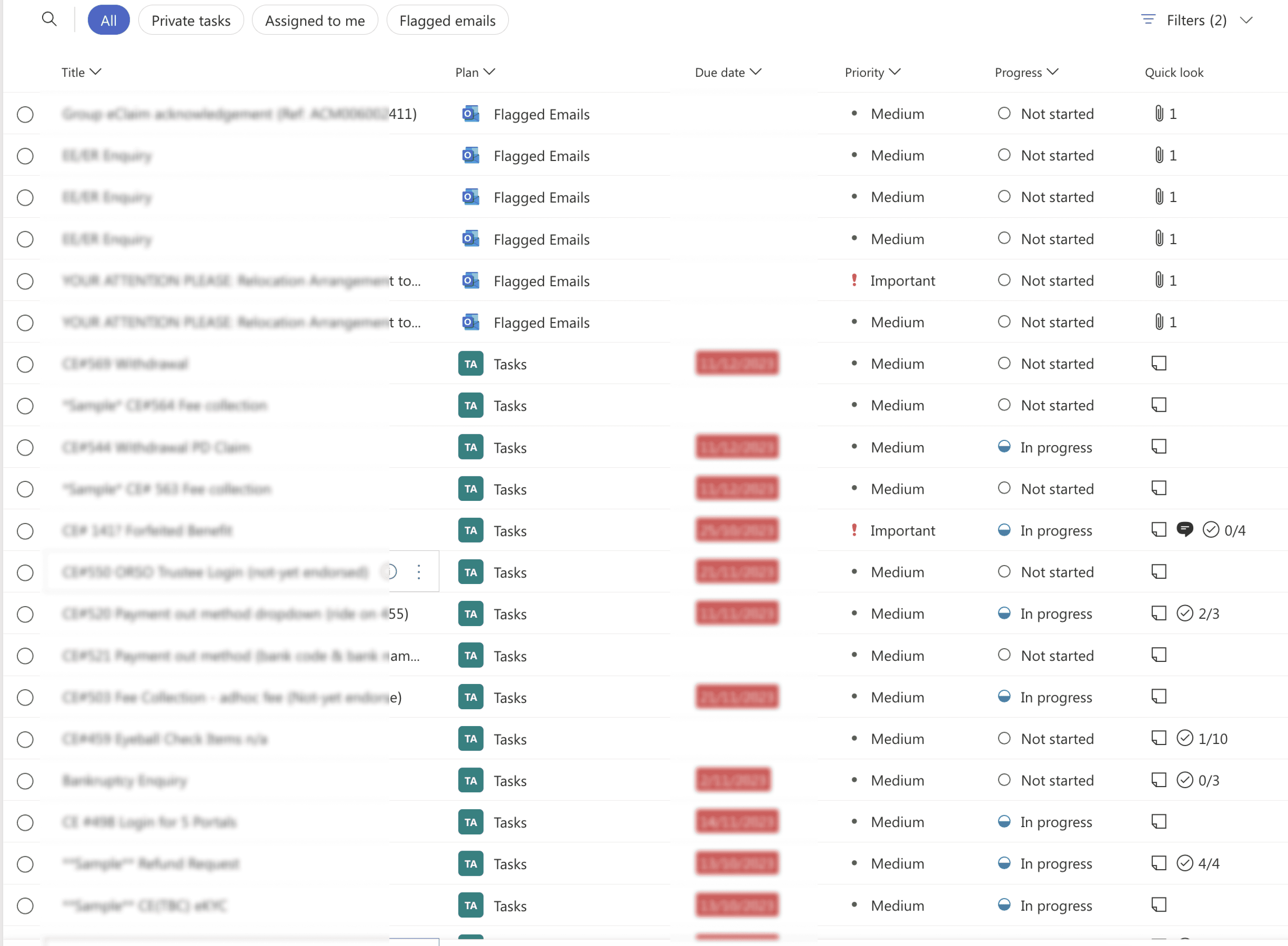Viewport: 1288px width, 946px height.
Task: Select the Flagged emails filter tab
Action: pyautogui.click(x=447, y=21)
